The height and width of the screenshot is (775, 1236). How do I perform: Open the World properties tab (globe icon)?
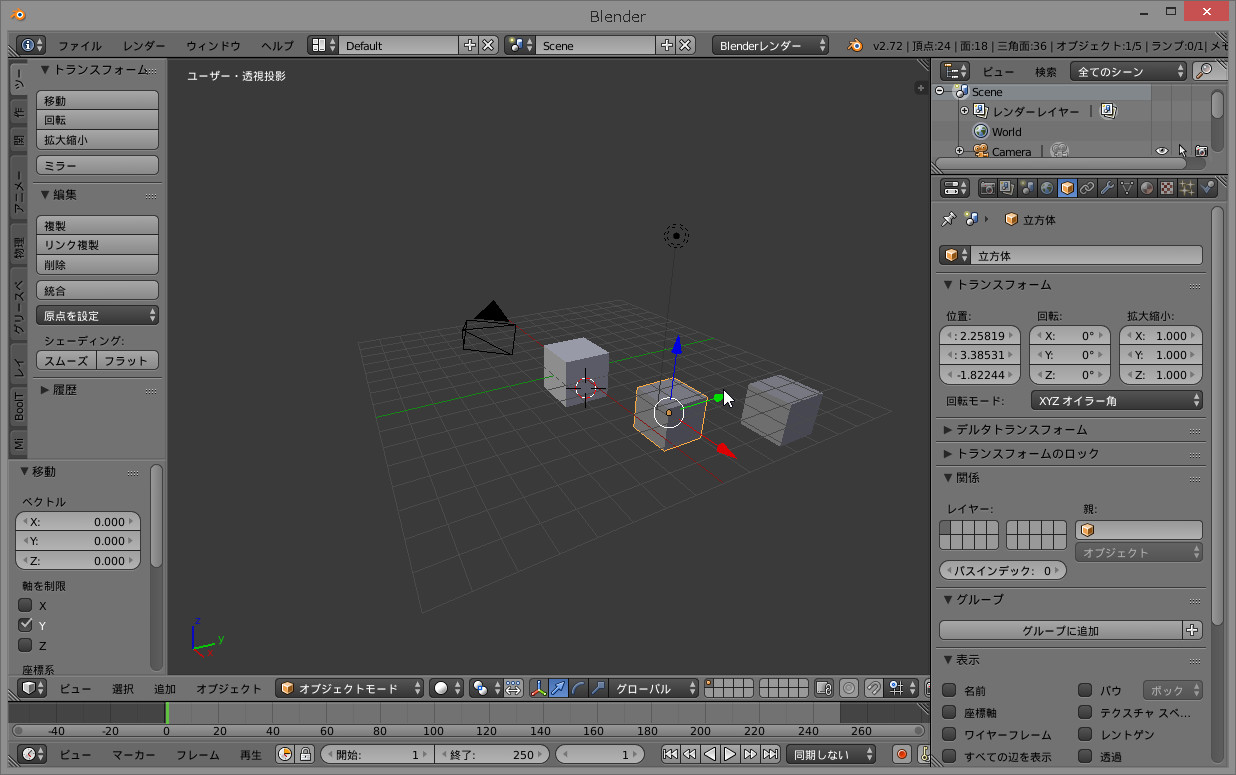pyautogui.click(x=1047, y=188)
